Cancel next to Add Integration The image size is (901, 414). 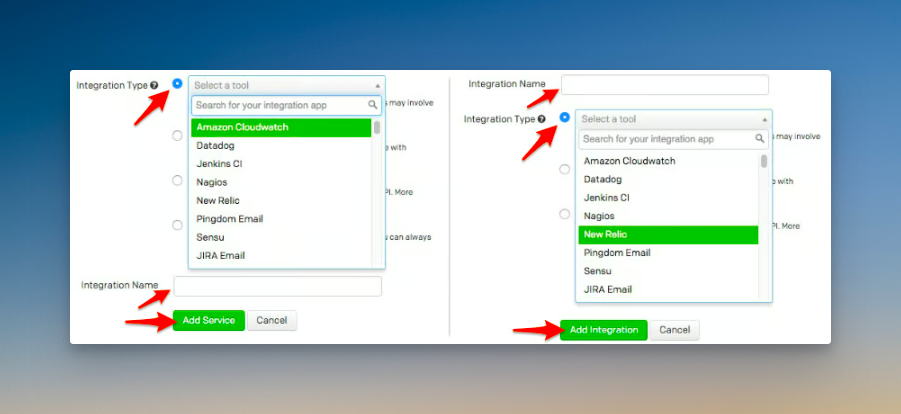point(675,330)
